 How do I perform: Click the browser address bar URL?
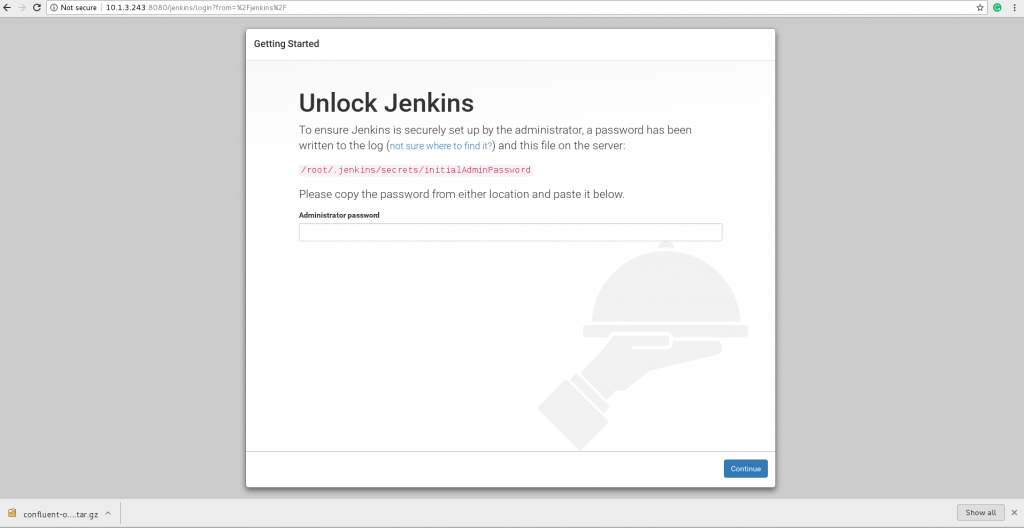coord(196,8)
